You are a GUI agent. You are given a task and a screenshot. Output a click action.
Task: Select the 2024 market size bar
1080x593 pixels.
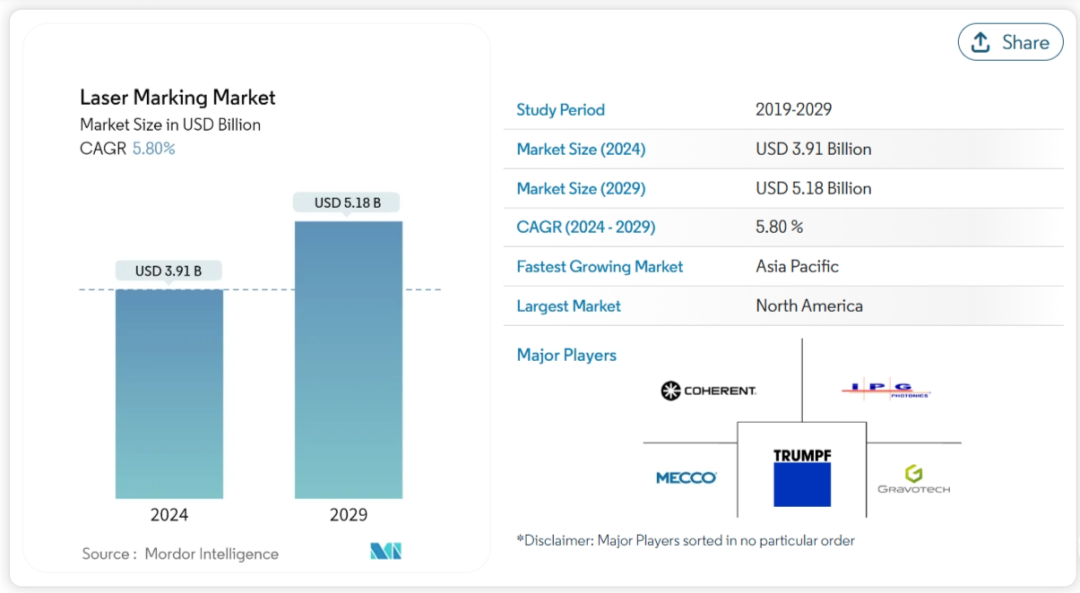pyautogui.click(x=169, y=393)
